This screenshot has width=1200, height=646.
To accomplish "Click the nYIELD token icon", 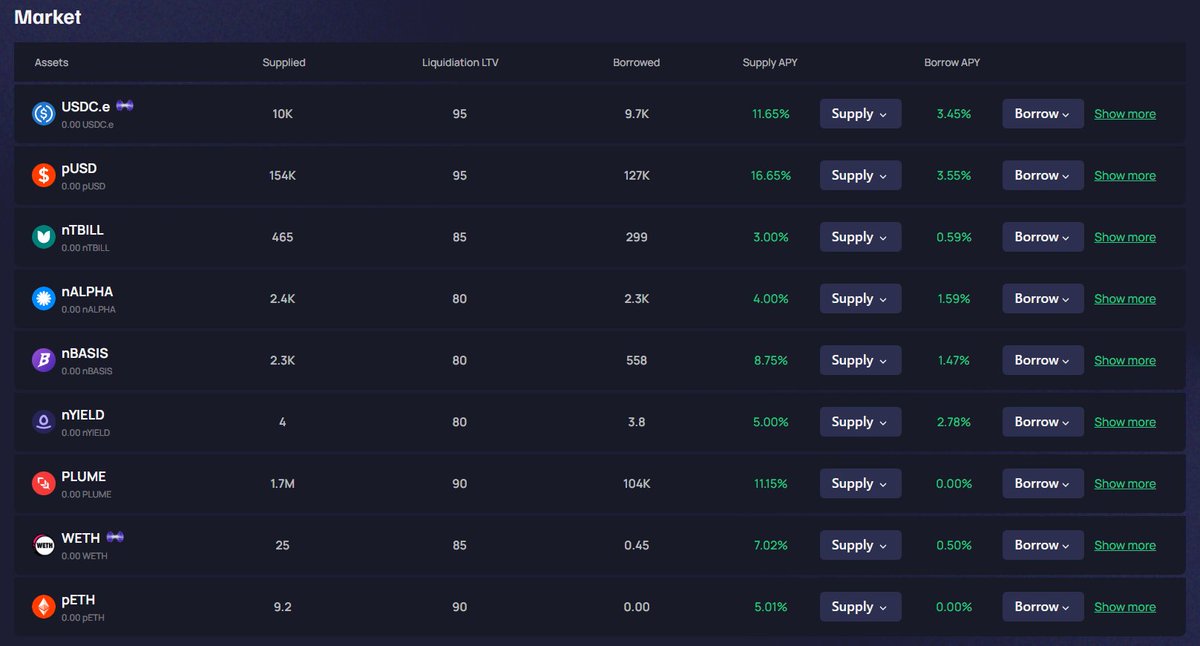I will [43, 422].
